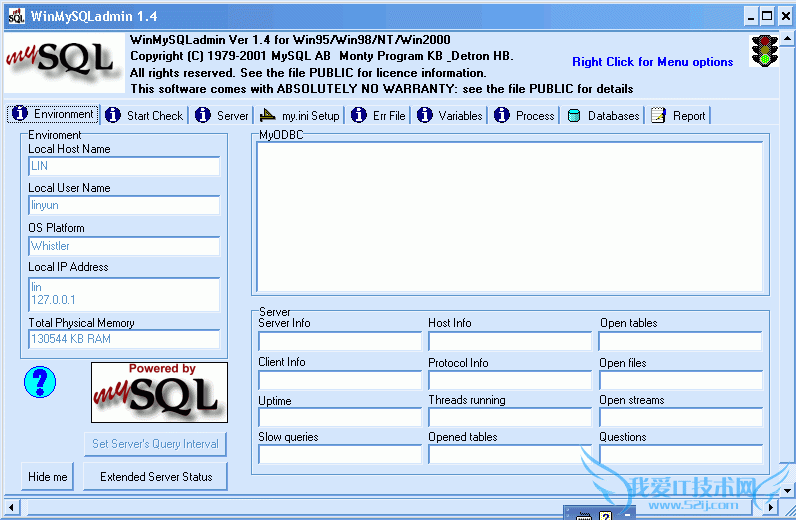Click the ruler icon beside my.ini Setup
796x520 pixels.
[x=267, y=116]
